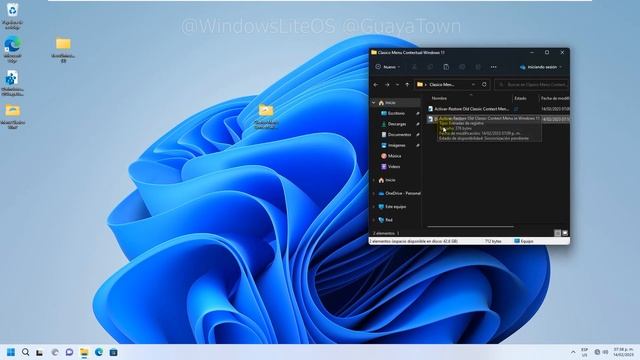The image size is (640, 360).
Task: Open Imágenes in the Explorer sidebar
Action: coord(396,145)
